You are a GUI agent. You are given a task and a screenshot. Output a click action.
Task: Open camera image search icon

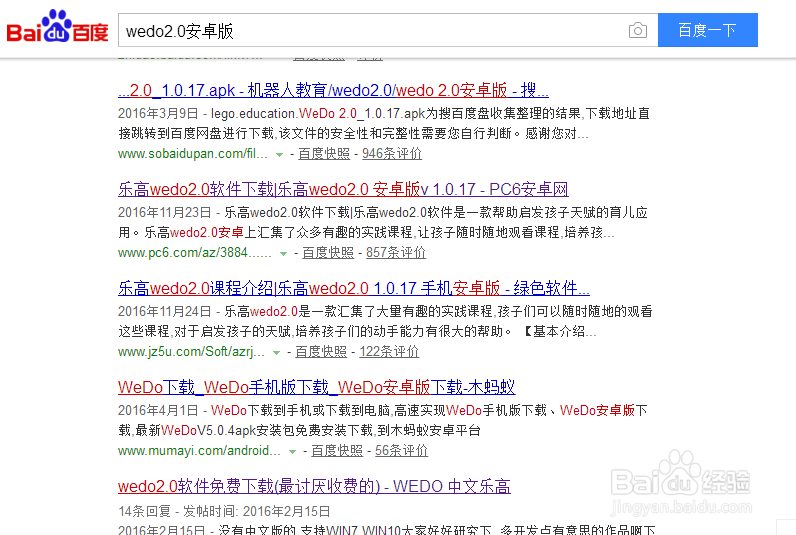click(x=638, y=30)
